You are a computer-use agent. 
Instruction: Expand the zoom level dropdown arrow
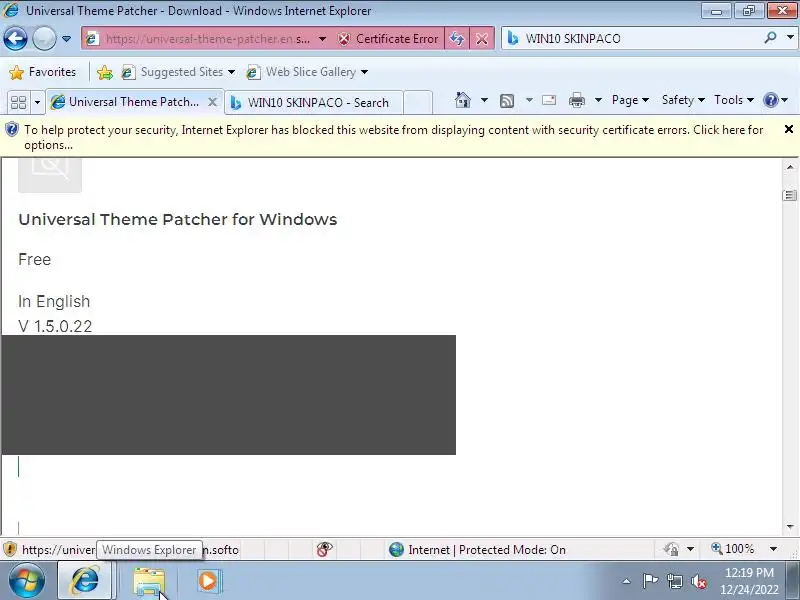(x=773, y=549)
